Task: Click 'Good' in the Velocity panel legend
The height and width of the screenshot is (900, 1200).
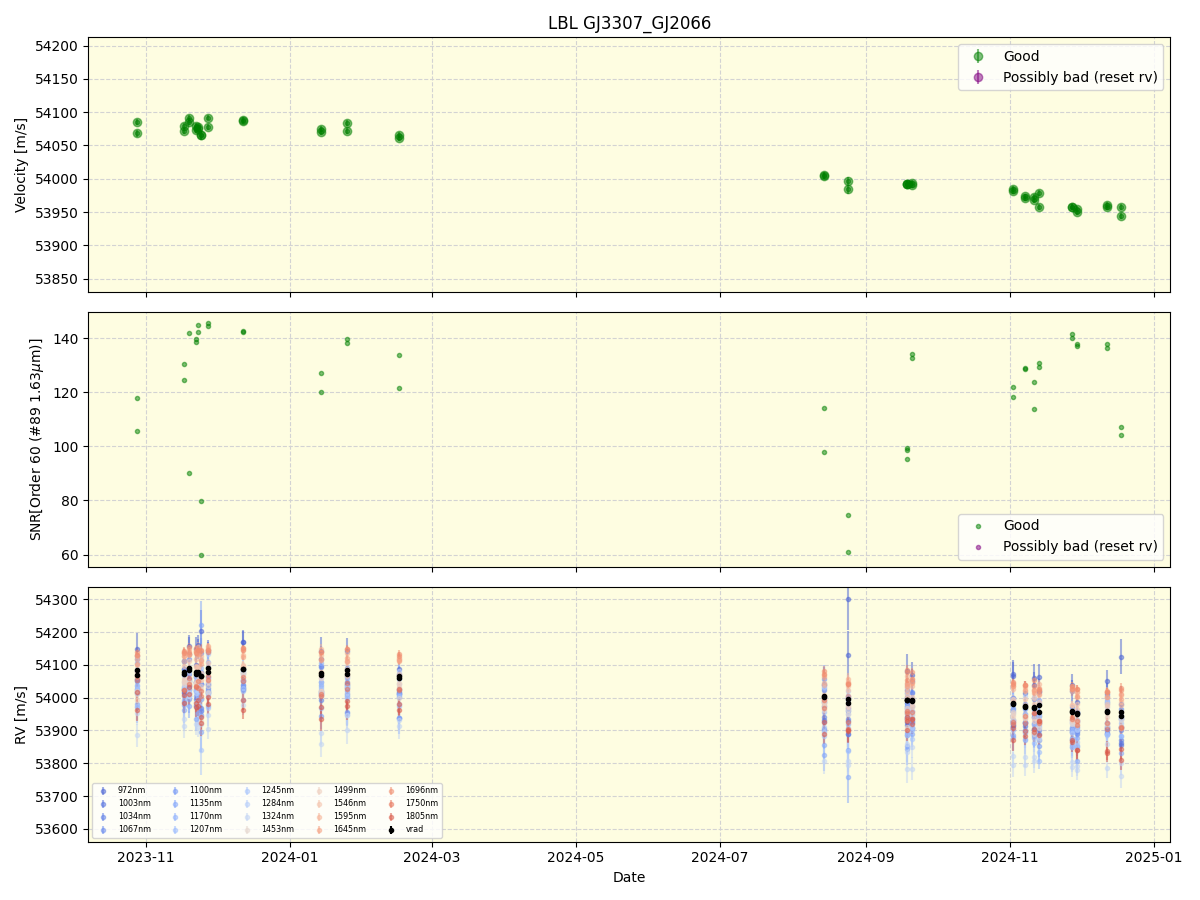Action: (1021, 56)
